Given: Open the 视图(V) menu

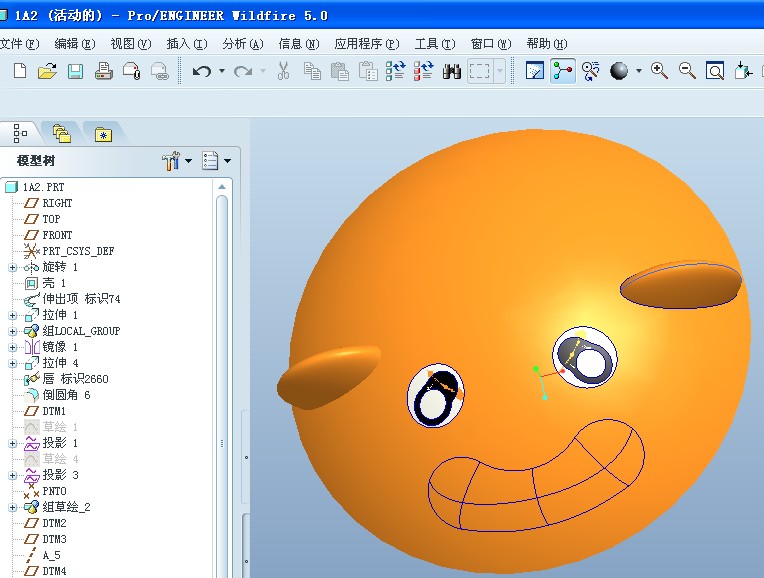Looking at the screenshot, I should coord(131,44).
